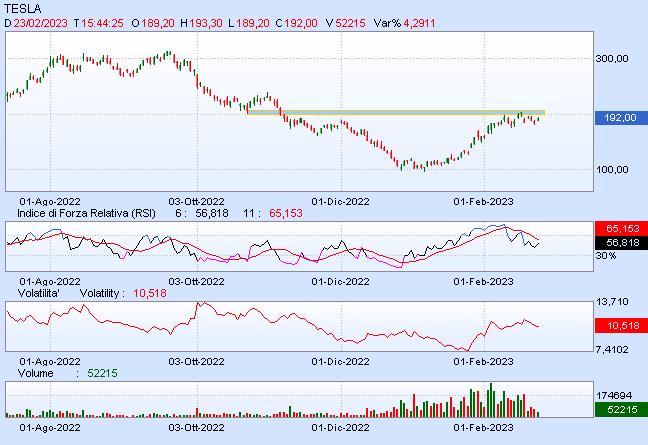Click the Indice di Forza Relativa (RSI) title
This screenshot has height=445, width=648.
(x=86, y=213)
